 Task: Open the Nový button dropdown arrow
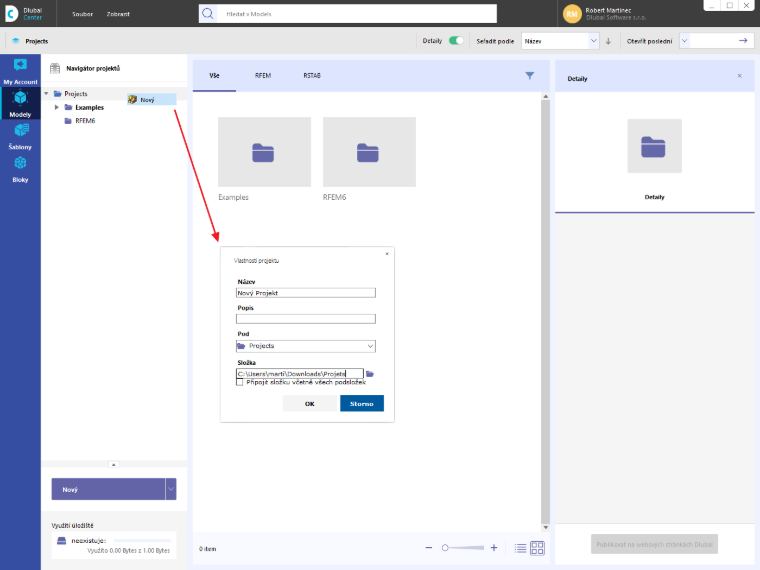pos(171,489)
